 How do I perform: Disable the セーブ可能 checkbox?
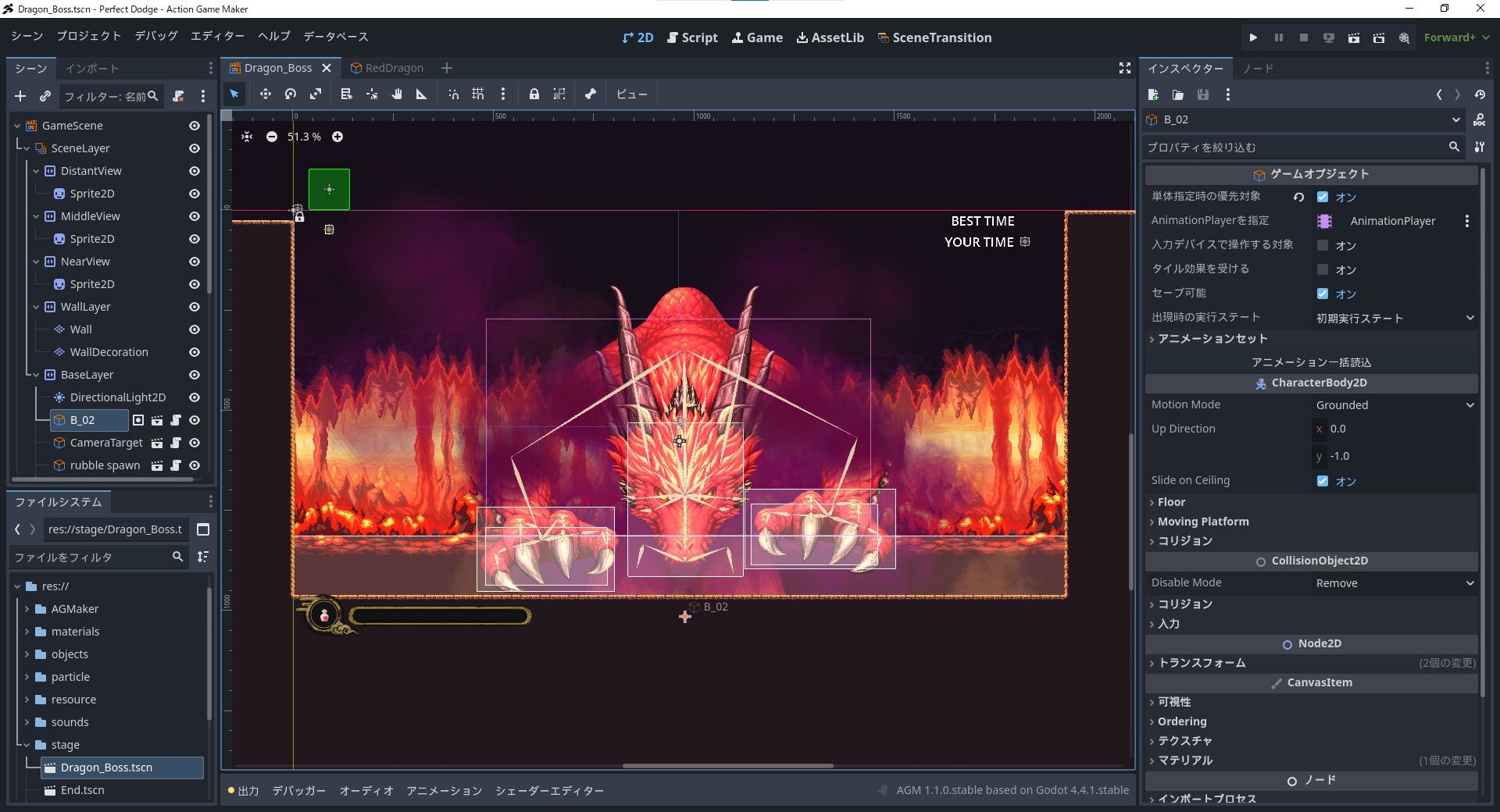(1322, 294)
